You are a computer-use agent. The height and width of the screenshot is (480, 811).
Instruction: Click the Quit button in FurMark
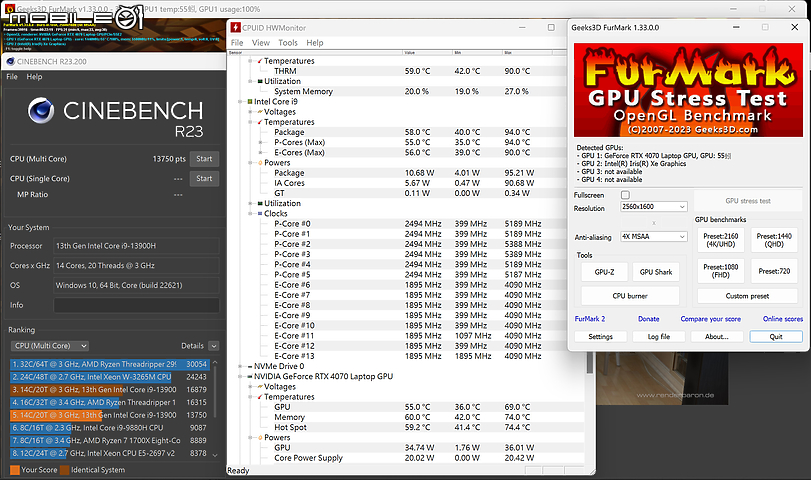[776, 337]
